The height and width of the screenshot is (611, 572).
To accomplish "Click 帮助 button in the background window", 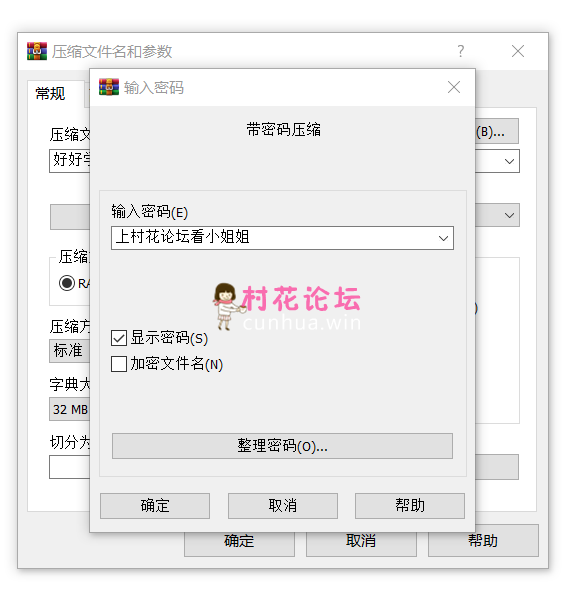I will [x=483, y=541].
